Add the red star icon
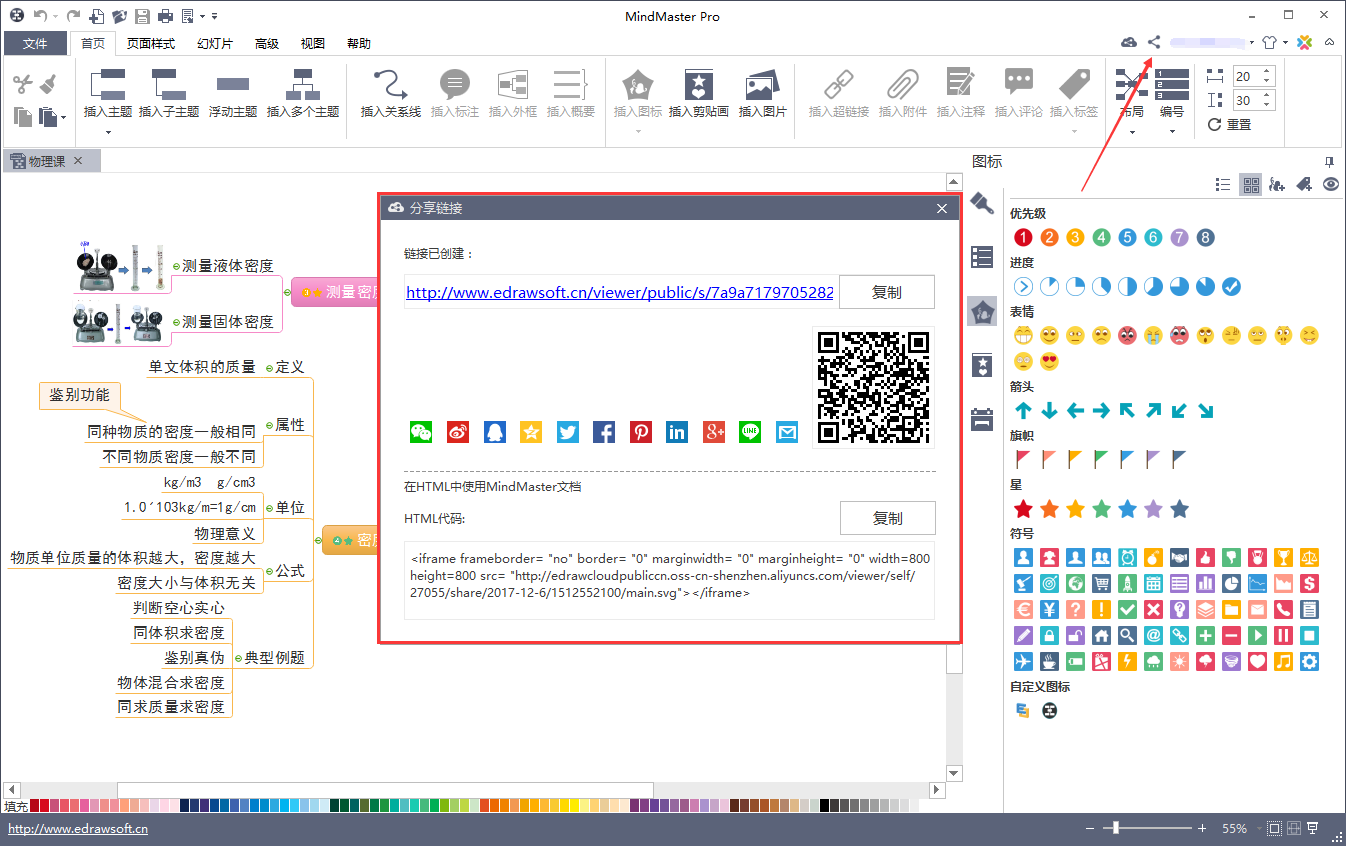The width and height of the screenshot is (1346, 846). (1023, 509)
